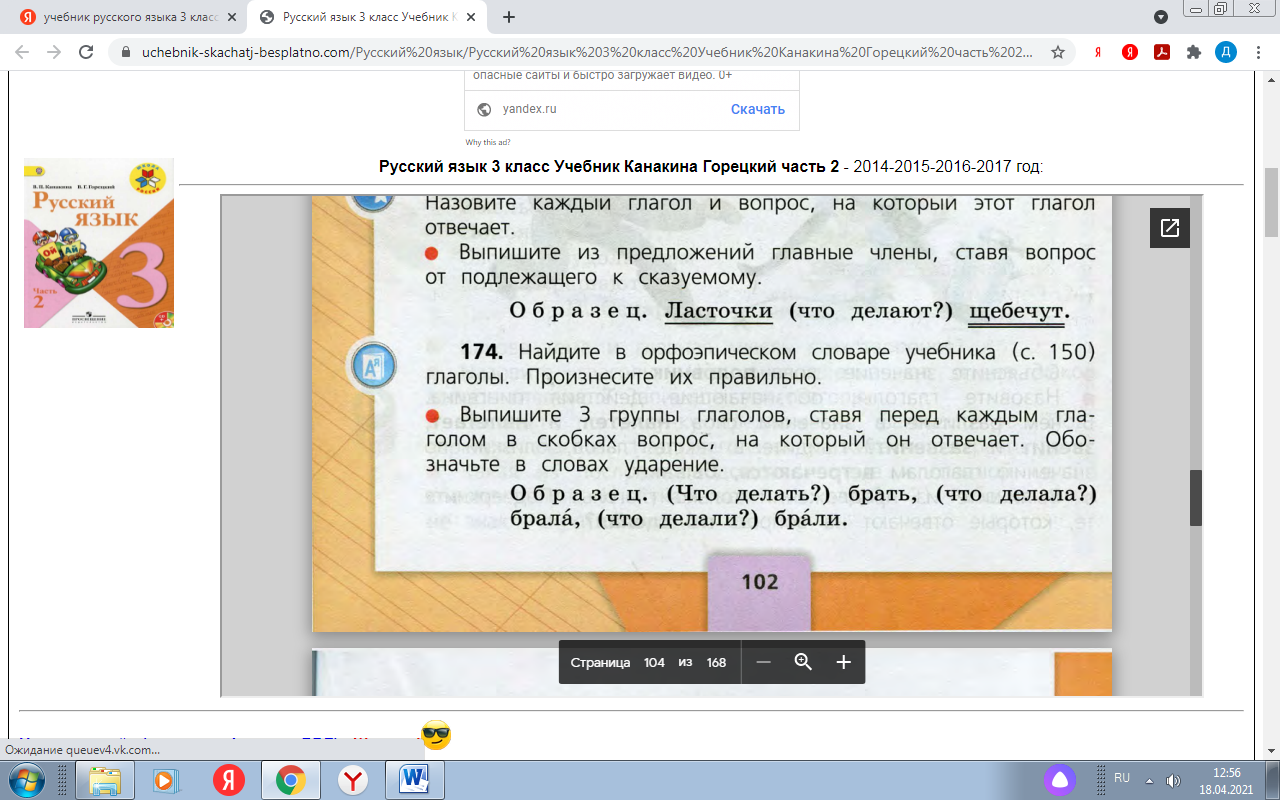
Task: Click the RU language indicator
Action: 1122,777
